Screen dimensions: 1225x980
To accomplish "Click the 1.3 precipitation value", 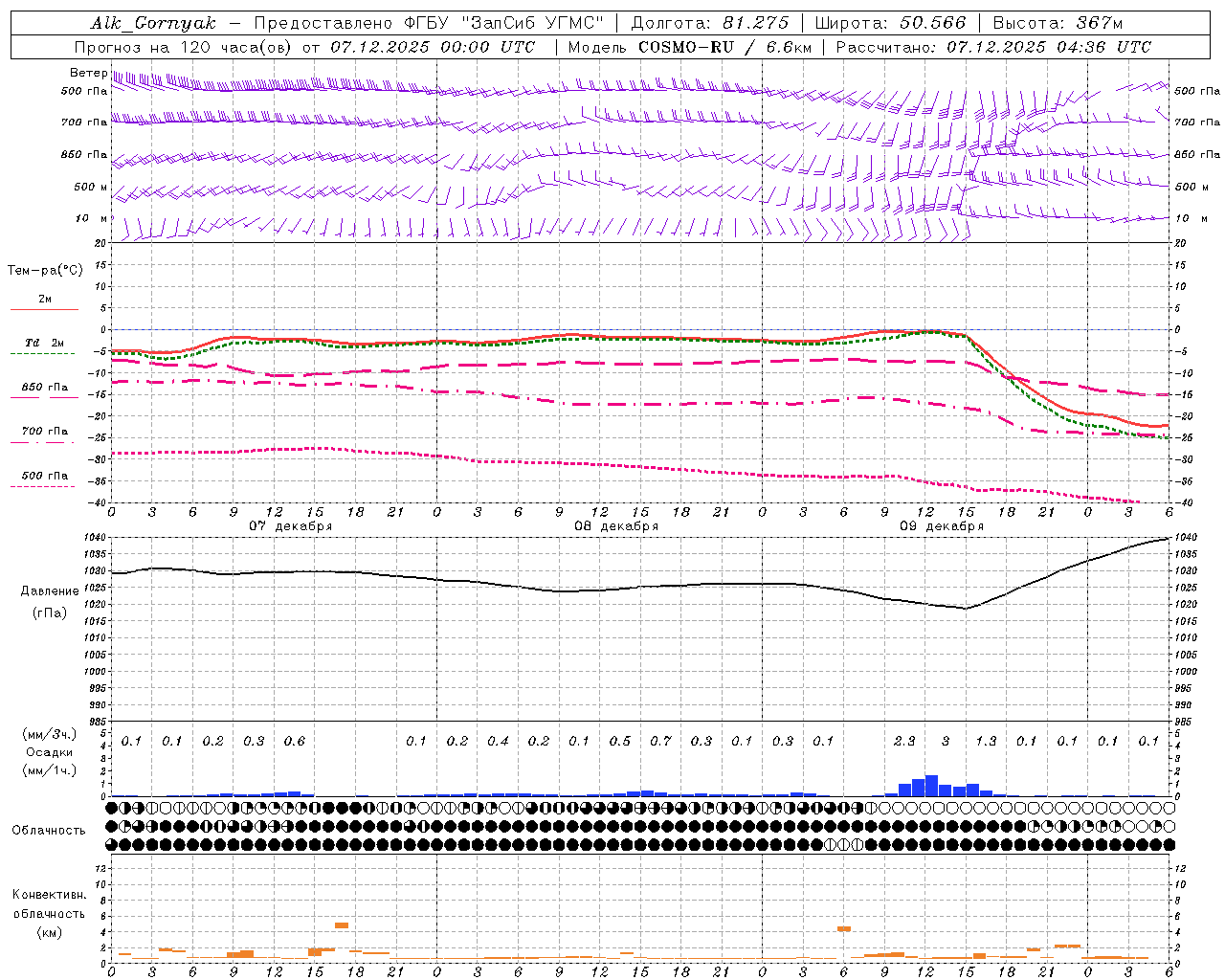I will click(x=986, y=742).
